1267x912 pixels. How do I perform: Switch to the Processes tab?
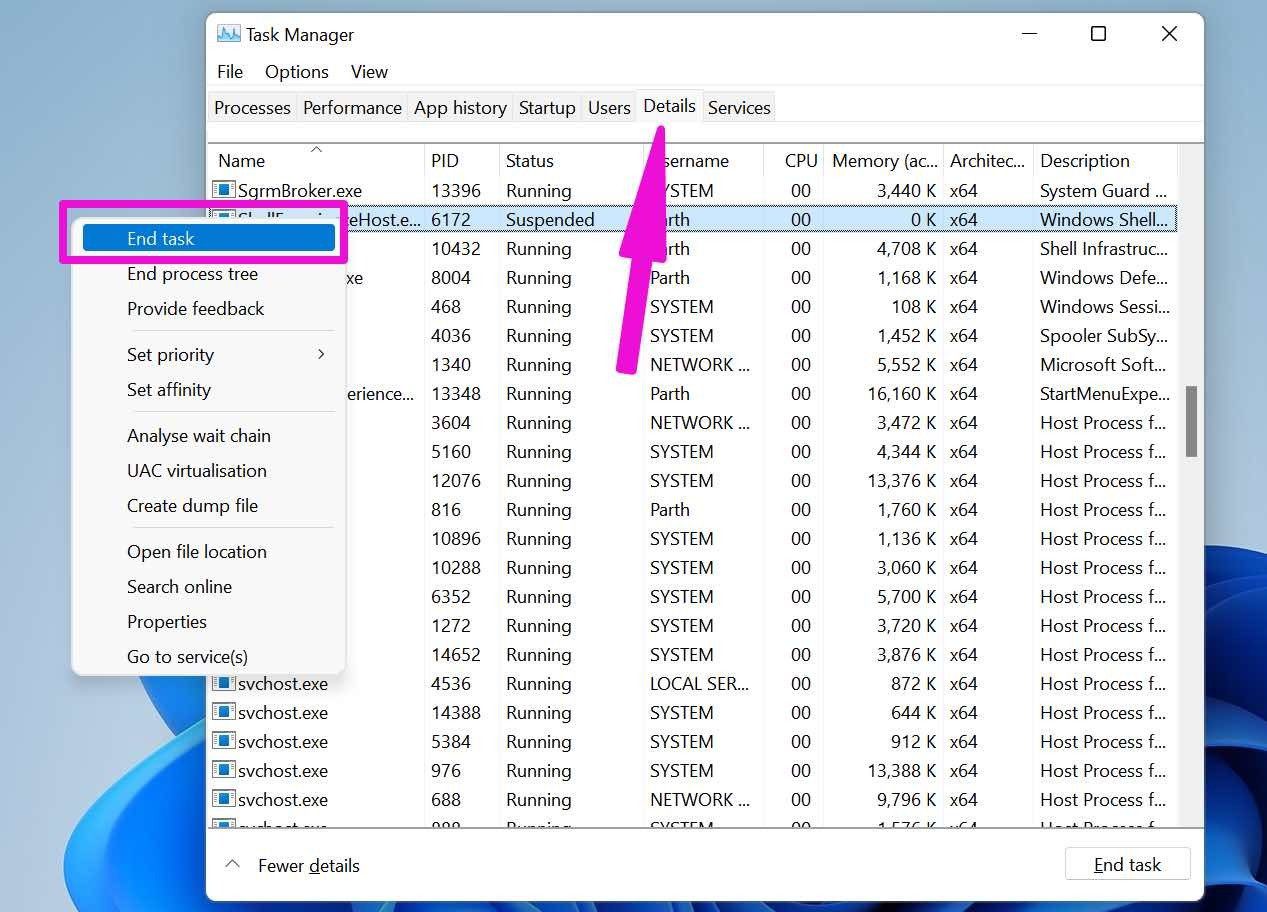252,108
